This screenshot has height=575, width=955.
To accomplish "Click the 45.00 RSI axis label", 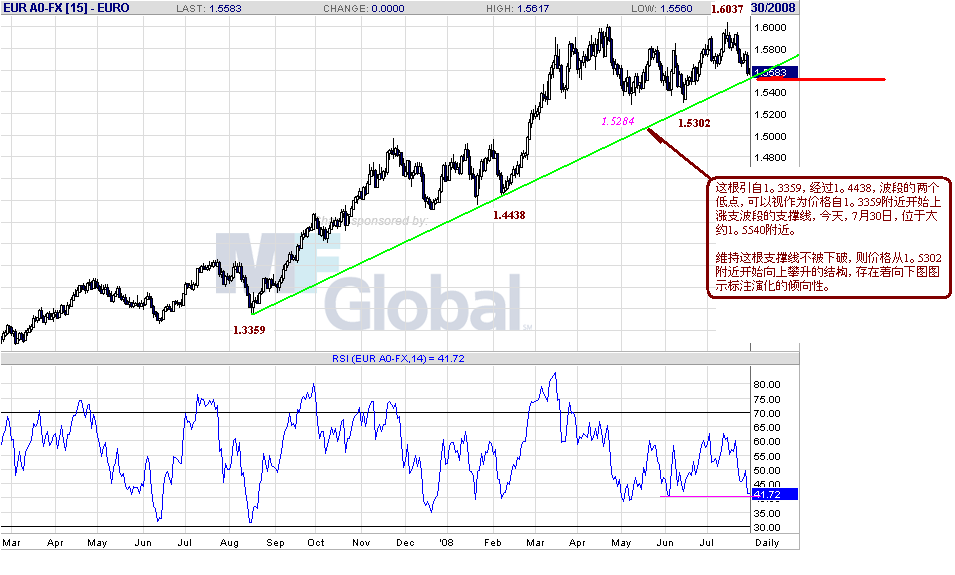I will pyautogui.click(x=767, y=484).
